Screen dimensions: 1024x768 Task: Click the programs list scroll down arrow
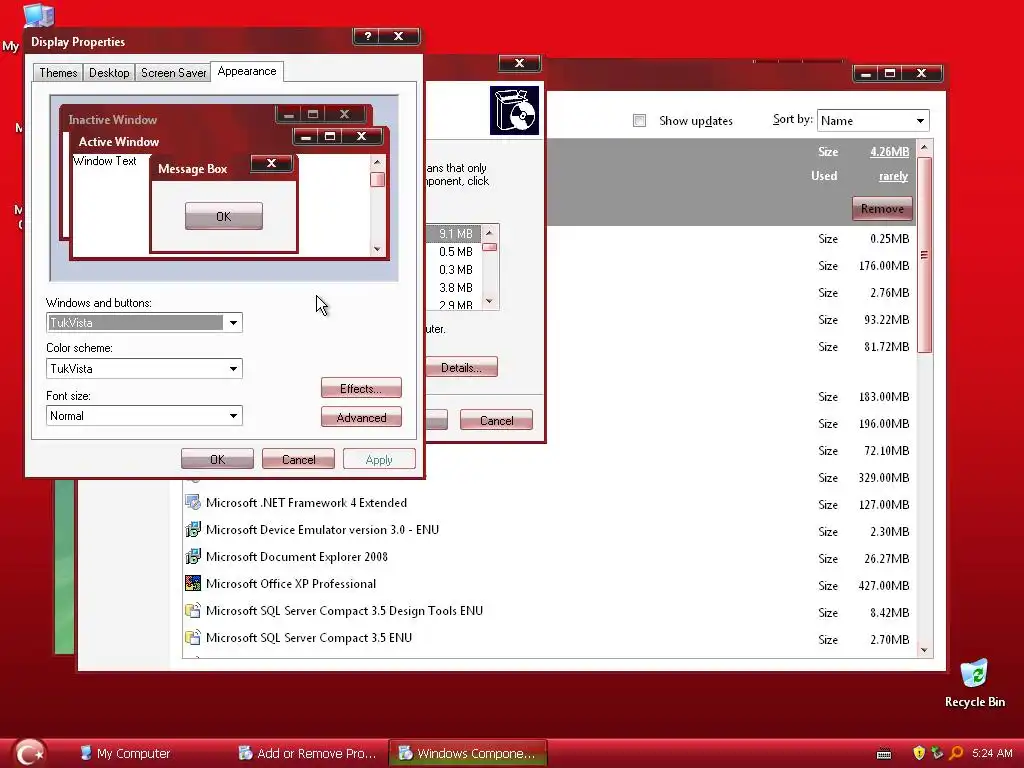coord(924,650)
